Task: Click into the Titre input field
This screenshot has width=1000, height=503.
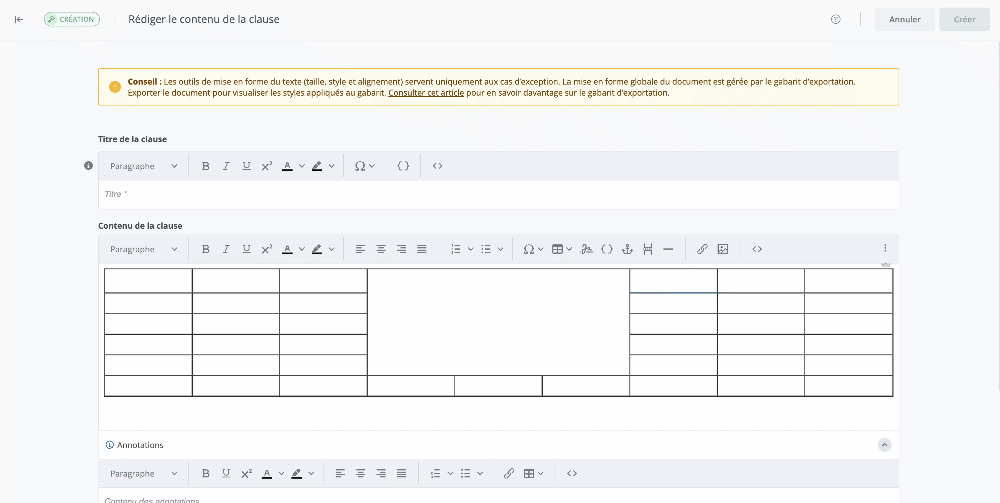Action: click(x=498, y=194)
